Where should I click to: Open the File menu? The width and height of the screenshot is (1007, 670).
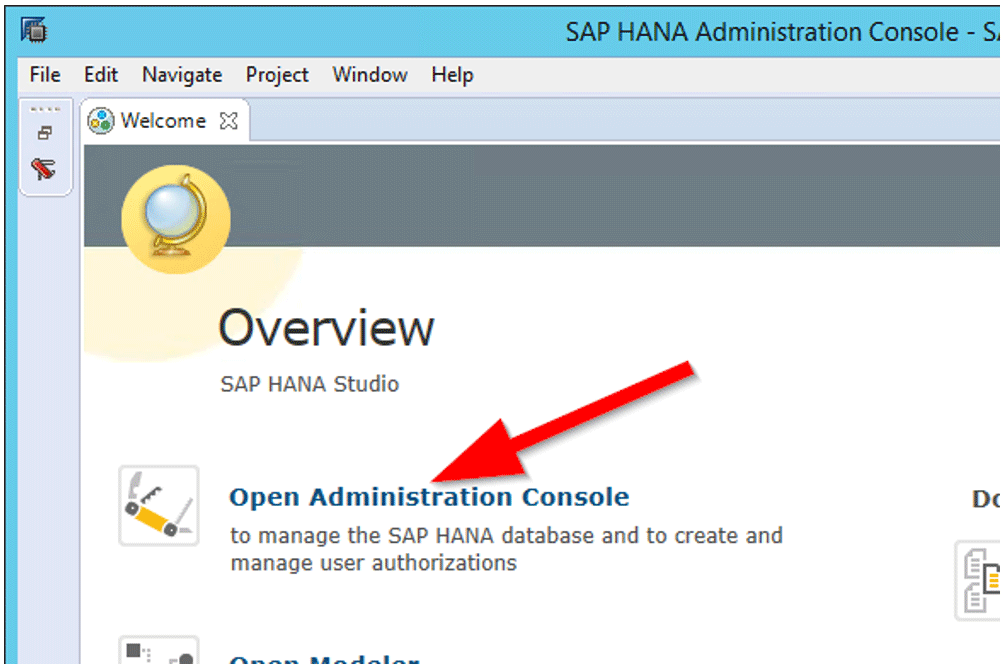pos(45,75)
